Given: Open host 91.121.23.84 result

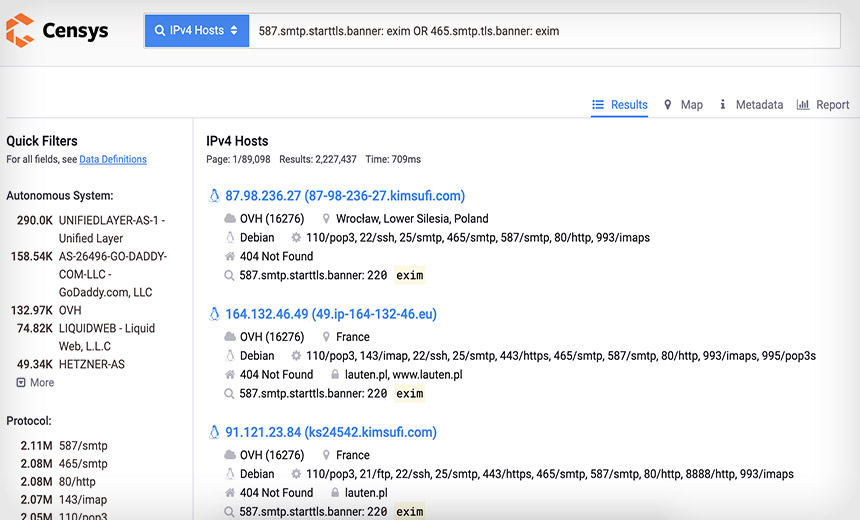Looking at the screenshot, I should point(331,432).
